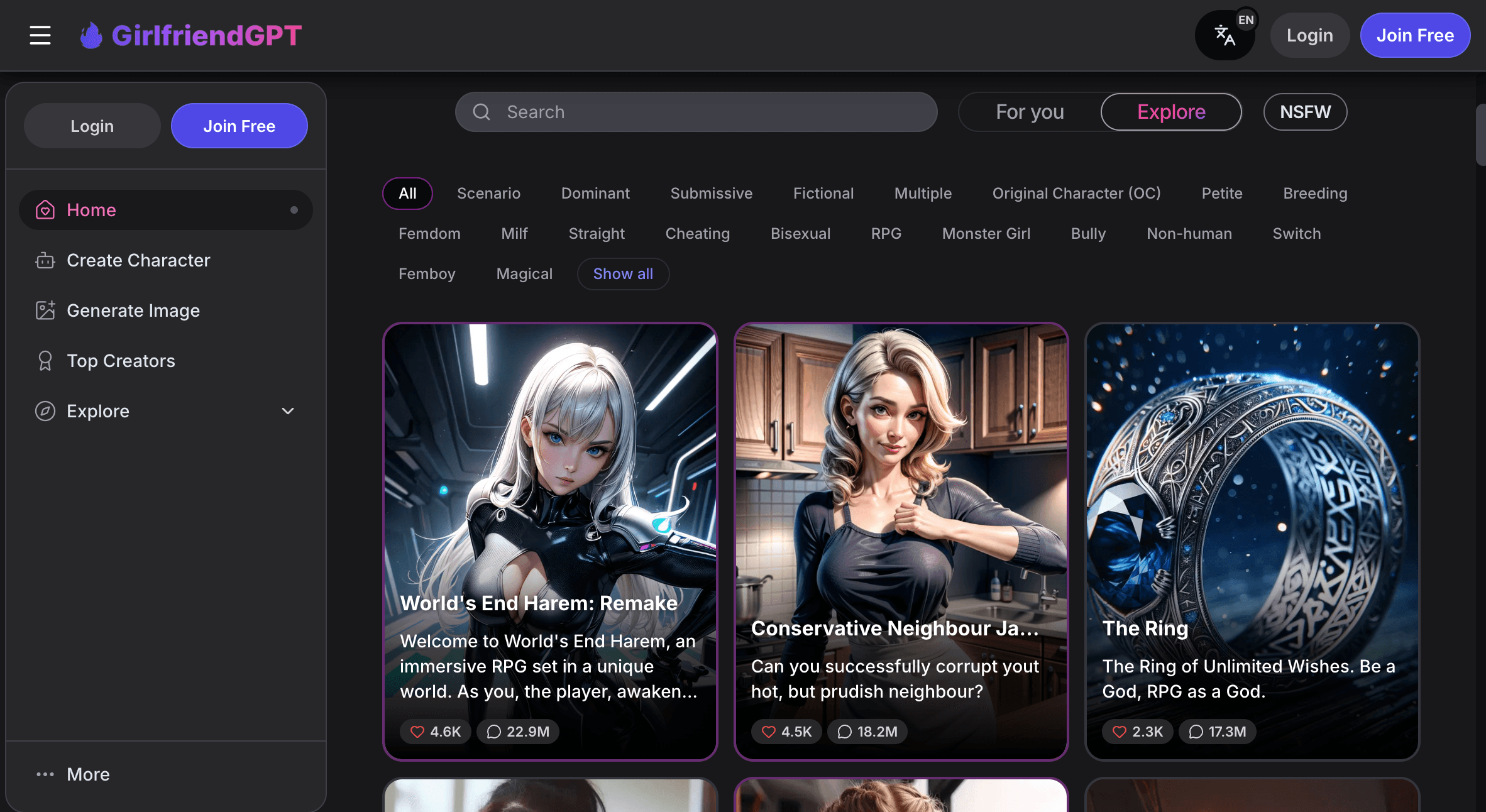
Task: Click chat bubble icon showing 18.2M
Action: click(x=845, y=732)
